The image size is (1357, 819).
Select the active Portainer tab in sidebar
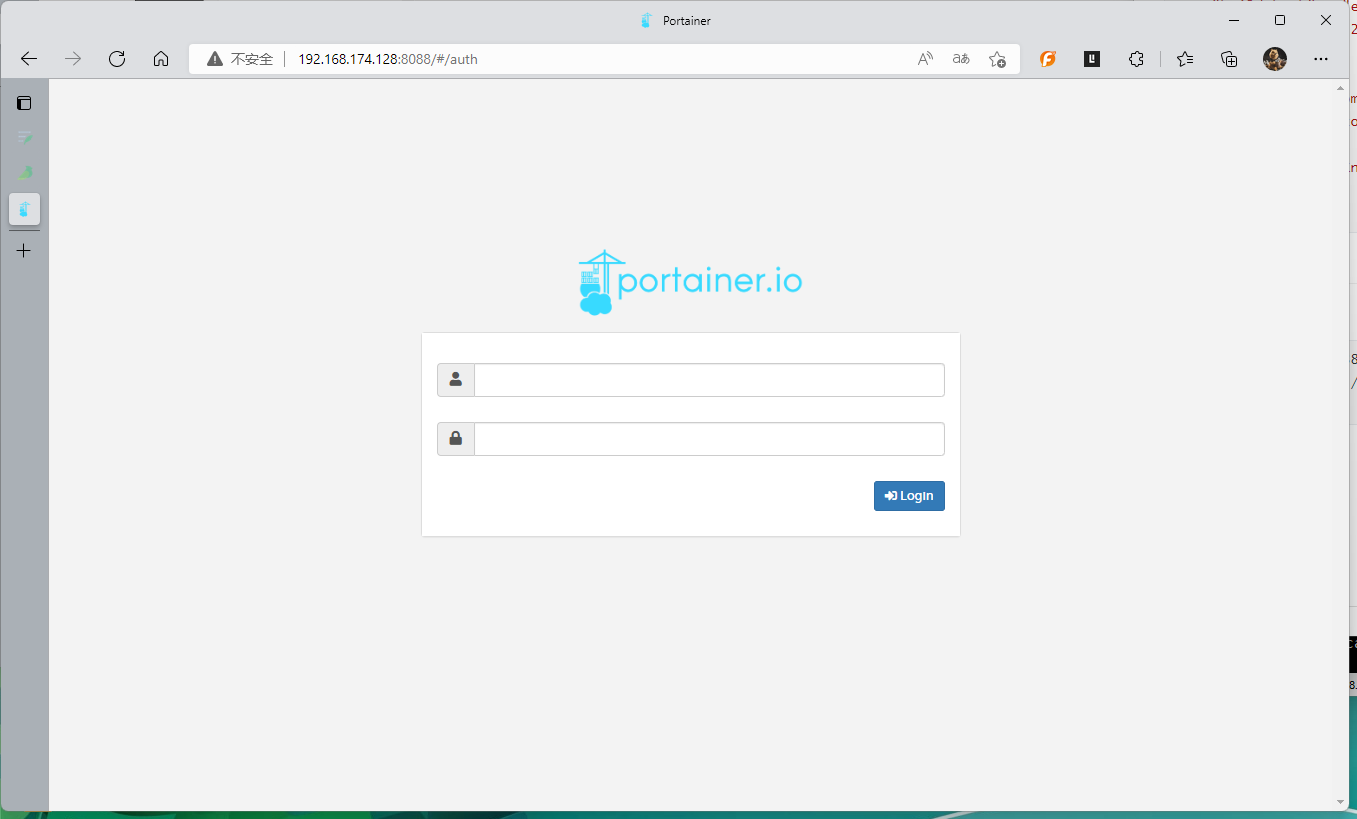[24, 209]
